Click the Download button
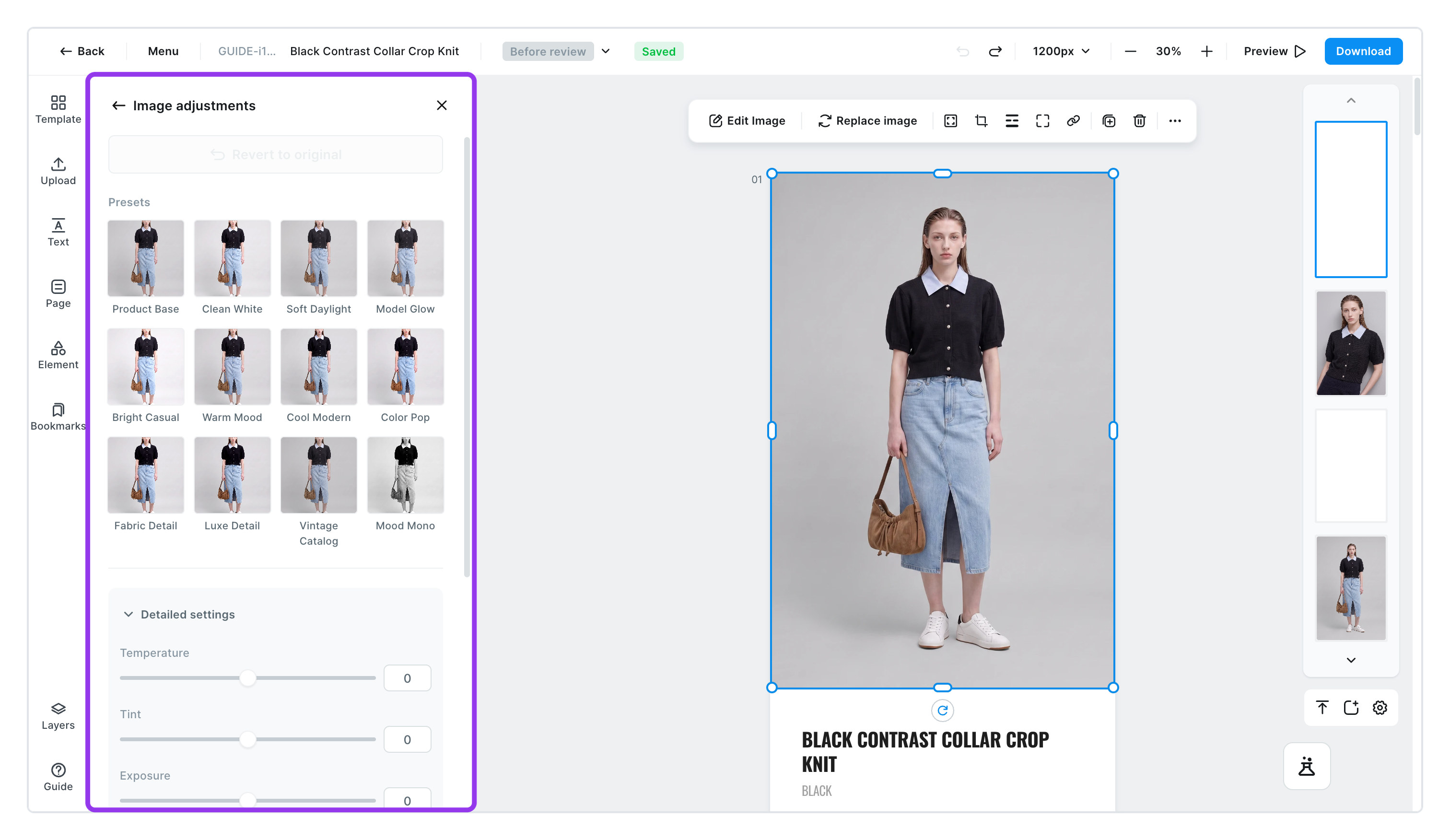This screenshot has height=840, width=1450. pyautogui.click(x=1363, y=51)
